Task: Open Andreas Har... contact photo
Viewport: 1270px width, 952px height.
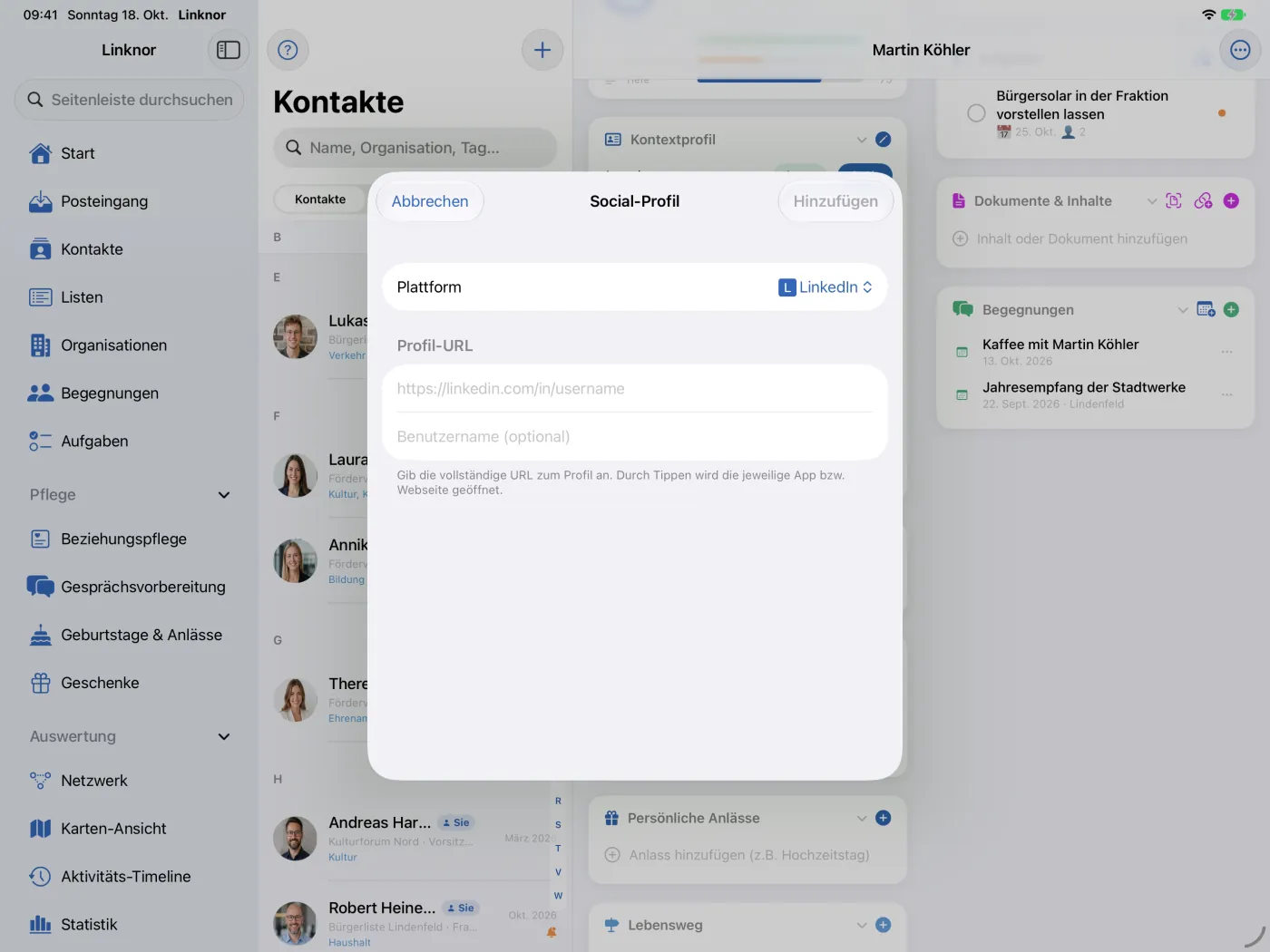Action: tap(296, 839)
